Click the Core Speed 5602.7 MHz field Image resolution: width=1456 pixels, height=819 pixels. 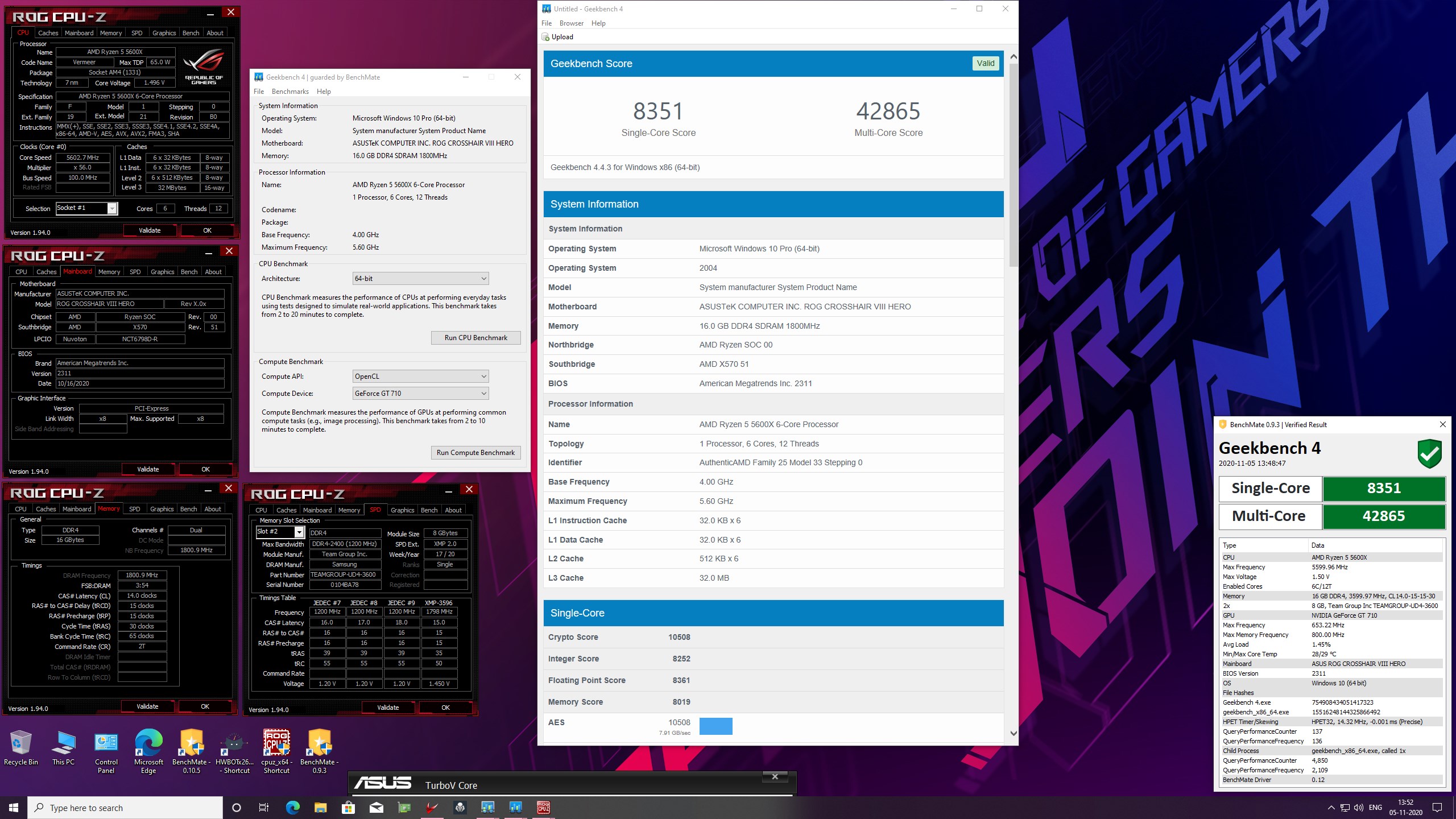click(83, 158)
